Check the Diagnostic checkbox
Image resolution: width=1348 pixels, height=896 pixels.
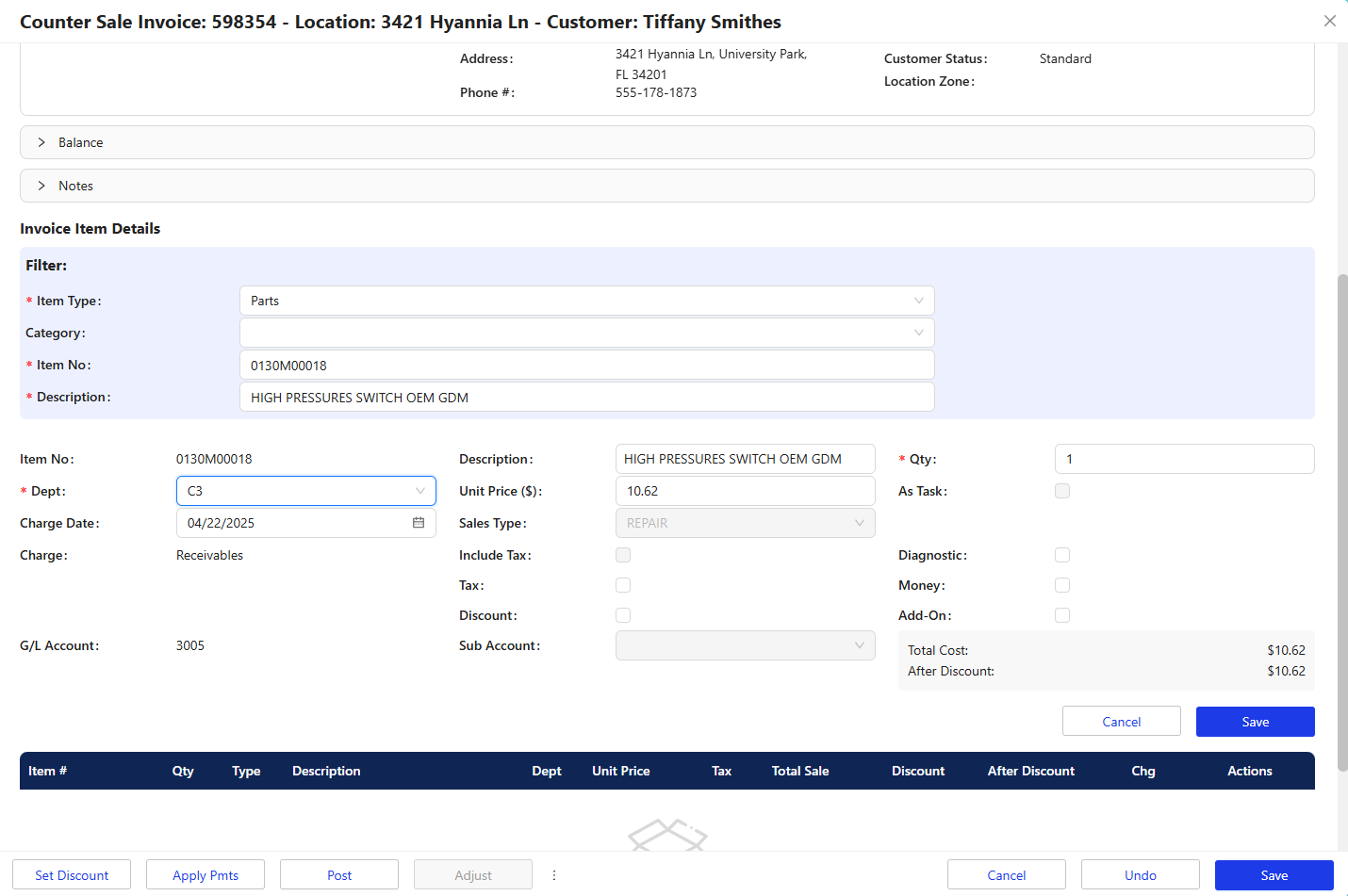1062,555
